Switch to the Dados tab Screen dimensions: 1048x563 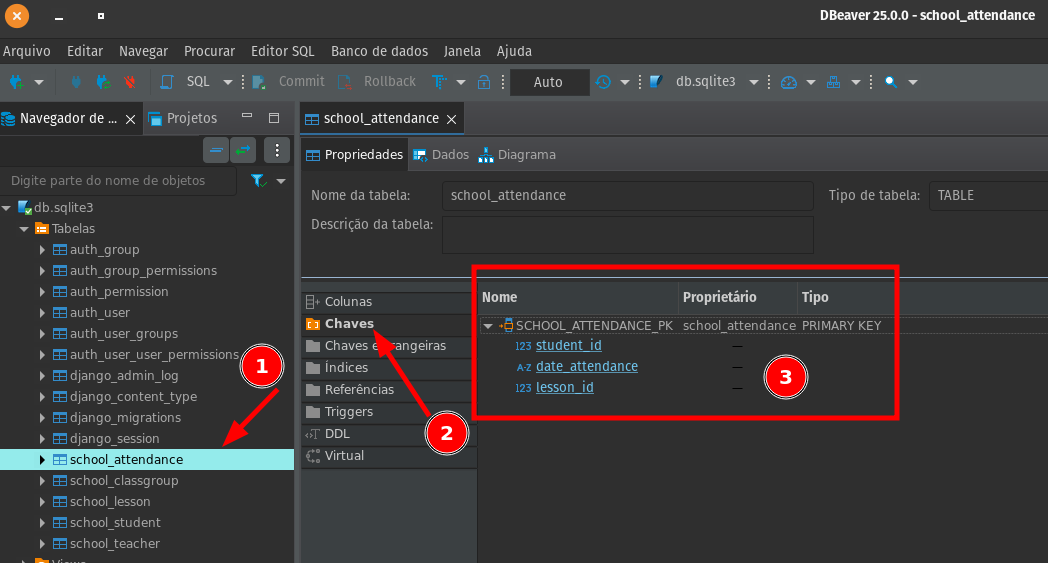[441, 154]
